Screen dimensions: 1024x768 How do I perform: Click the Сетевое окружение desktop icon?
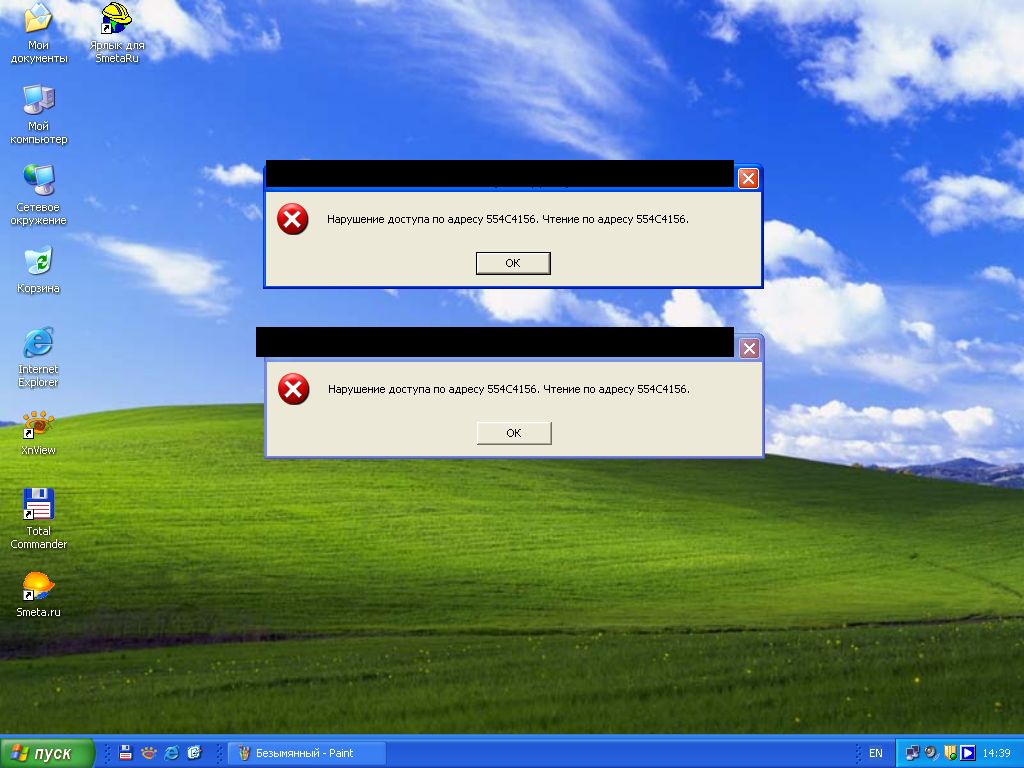[38, 181]
